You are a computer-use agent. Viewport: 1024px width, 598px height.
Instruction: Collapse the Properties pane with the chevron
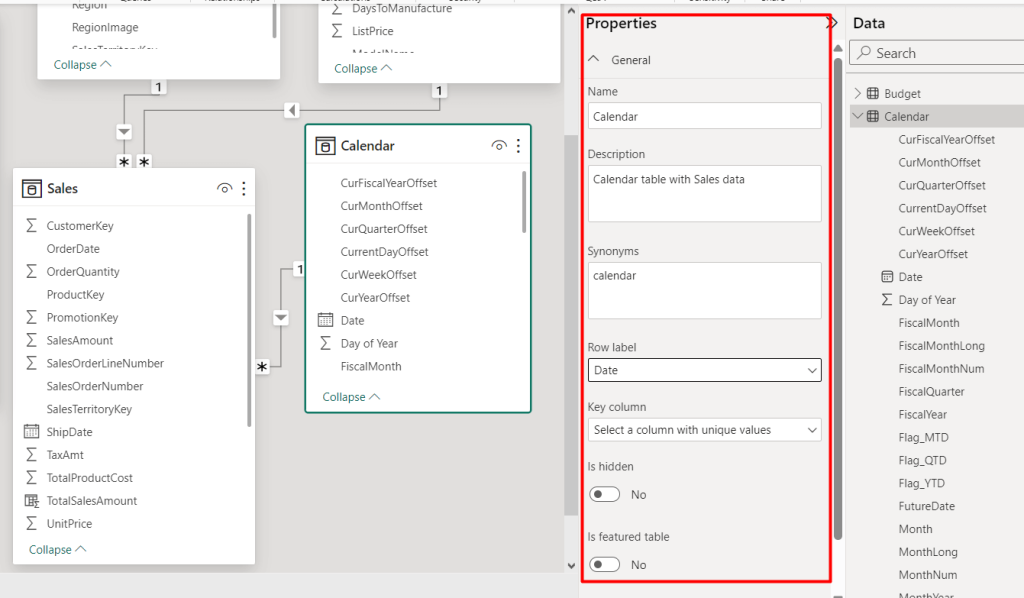tap(832, 24)
